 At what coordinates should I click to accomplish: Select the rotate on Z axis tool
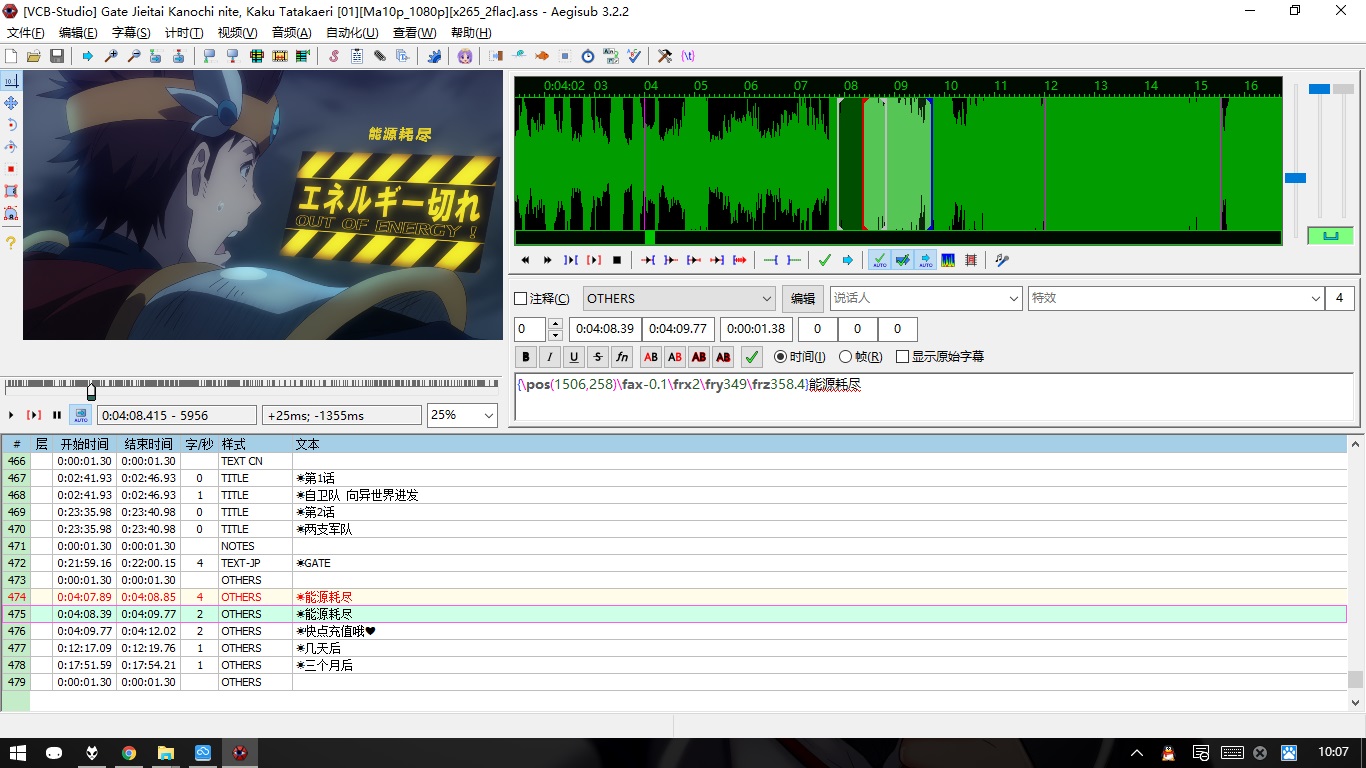[11, 125]
